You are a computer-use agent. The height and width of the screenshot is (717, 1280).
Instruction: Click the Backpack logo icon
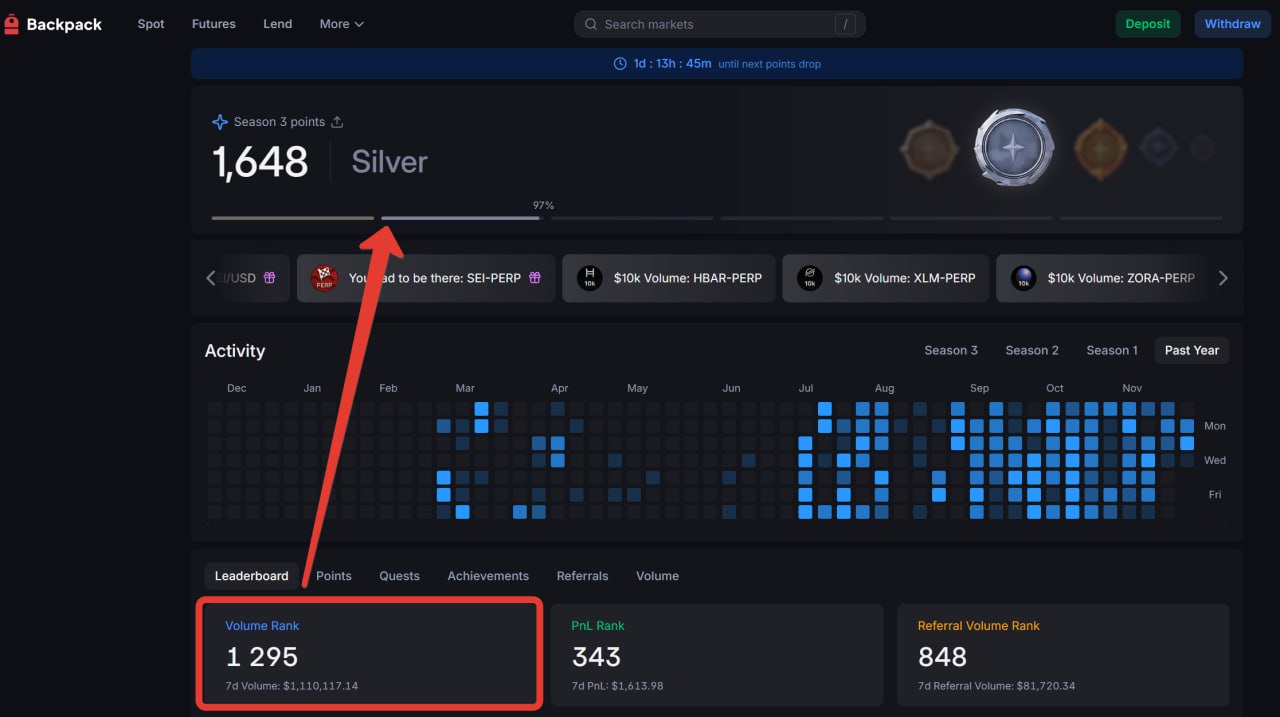[x=12, y=24]
